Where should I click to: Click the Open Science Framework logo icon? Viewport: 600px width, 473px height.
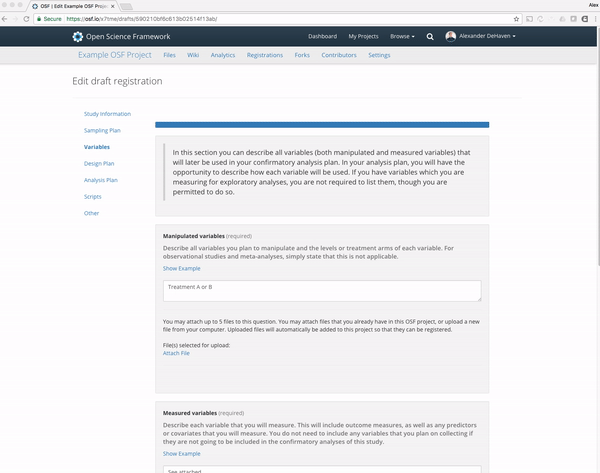click(x=78, y=36)
